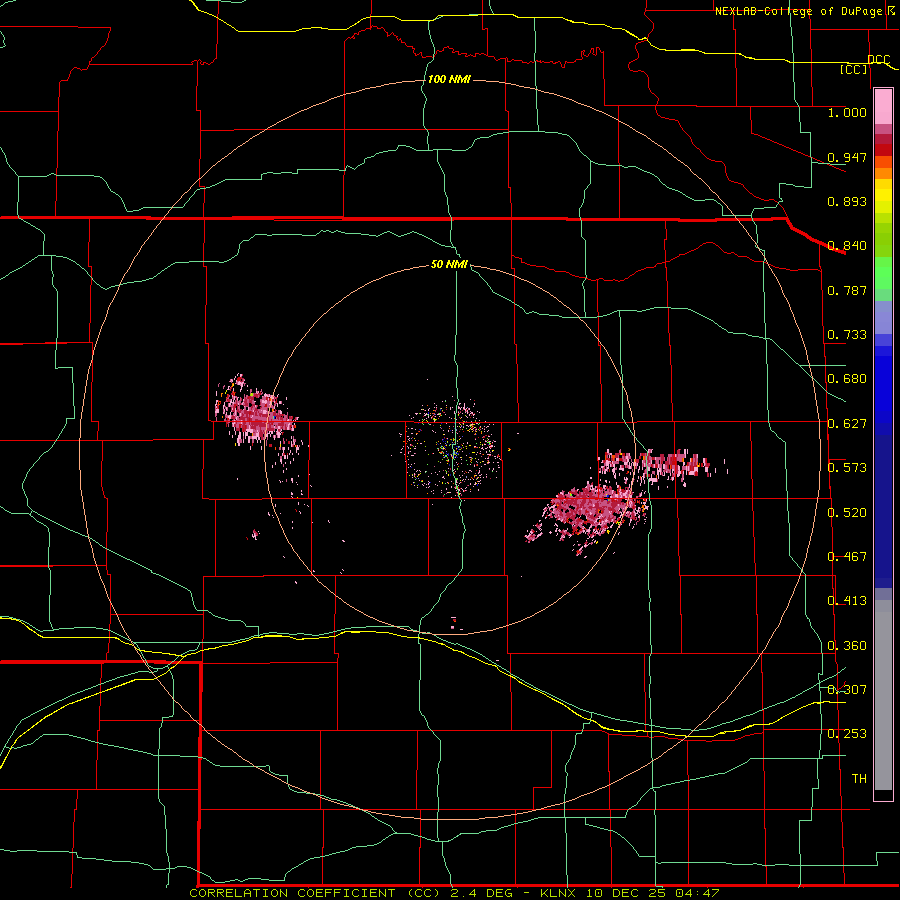Click the 100 NMI range ring label
This screenshot has width=900, height=900.
pyautogui.click(x=449, y=79)
